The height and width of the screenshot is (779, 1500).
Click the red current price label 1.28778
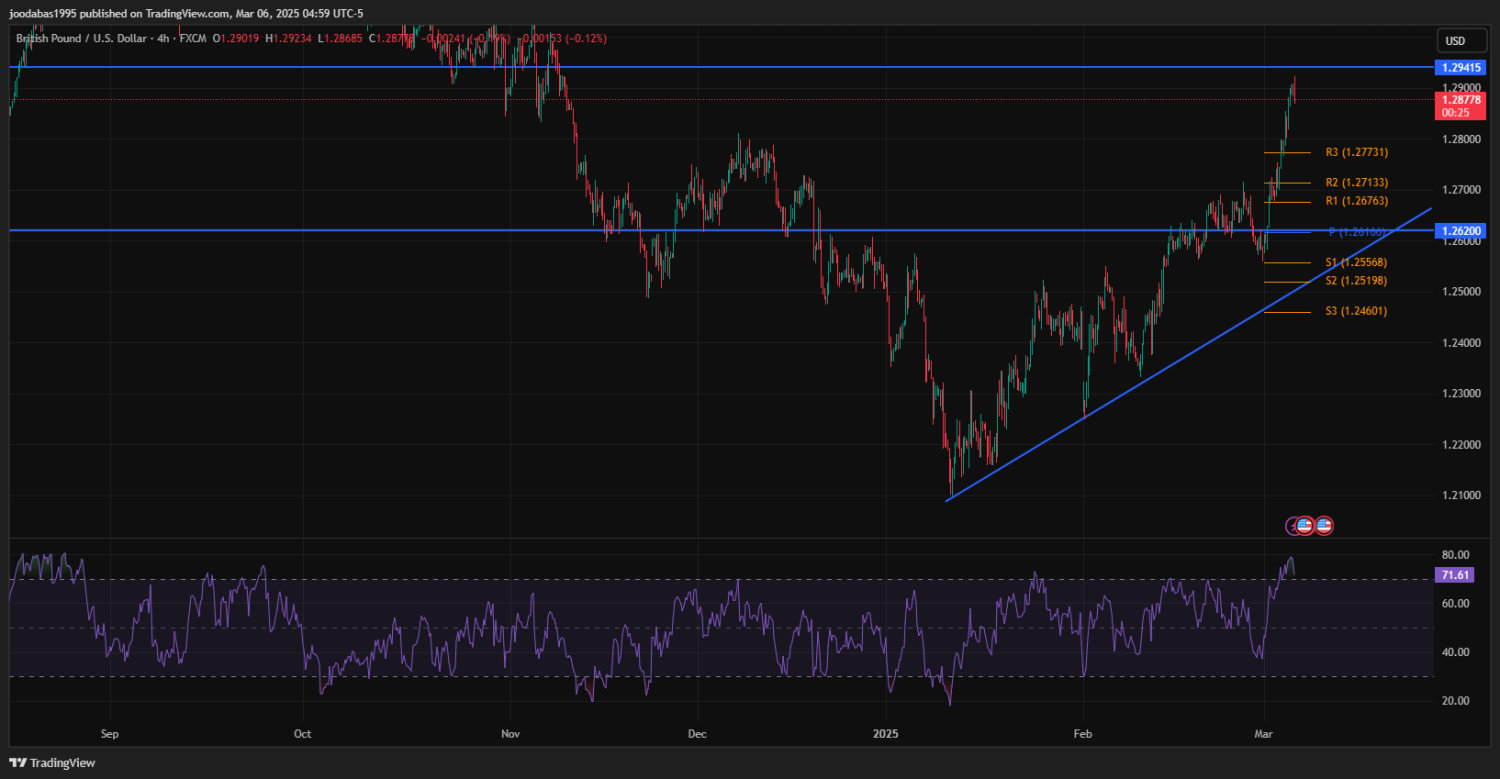click(x=1459, y=100)
